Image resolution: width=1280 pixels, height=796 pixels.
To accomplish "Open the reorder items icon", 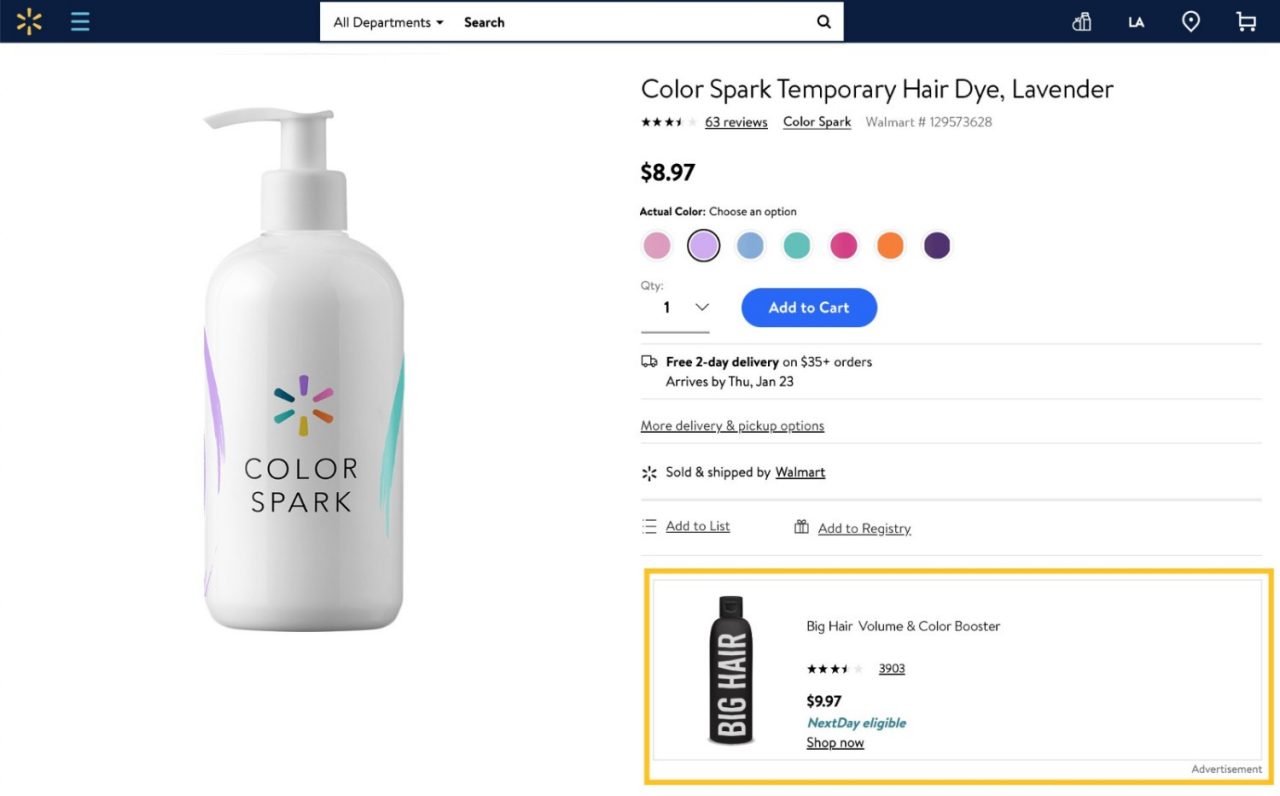I will click(1081, 22).
